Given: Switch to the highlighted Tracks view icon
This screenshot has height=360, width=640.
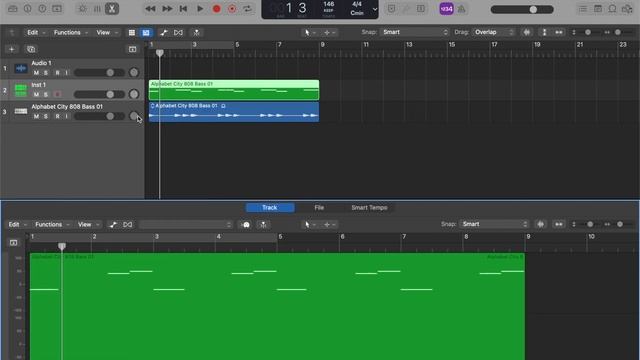Looking at the screenshot, I should tap(146, 32).
